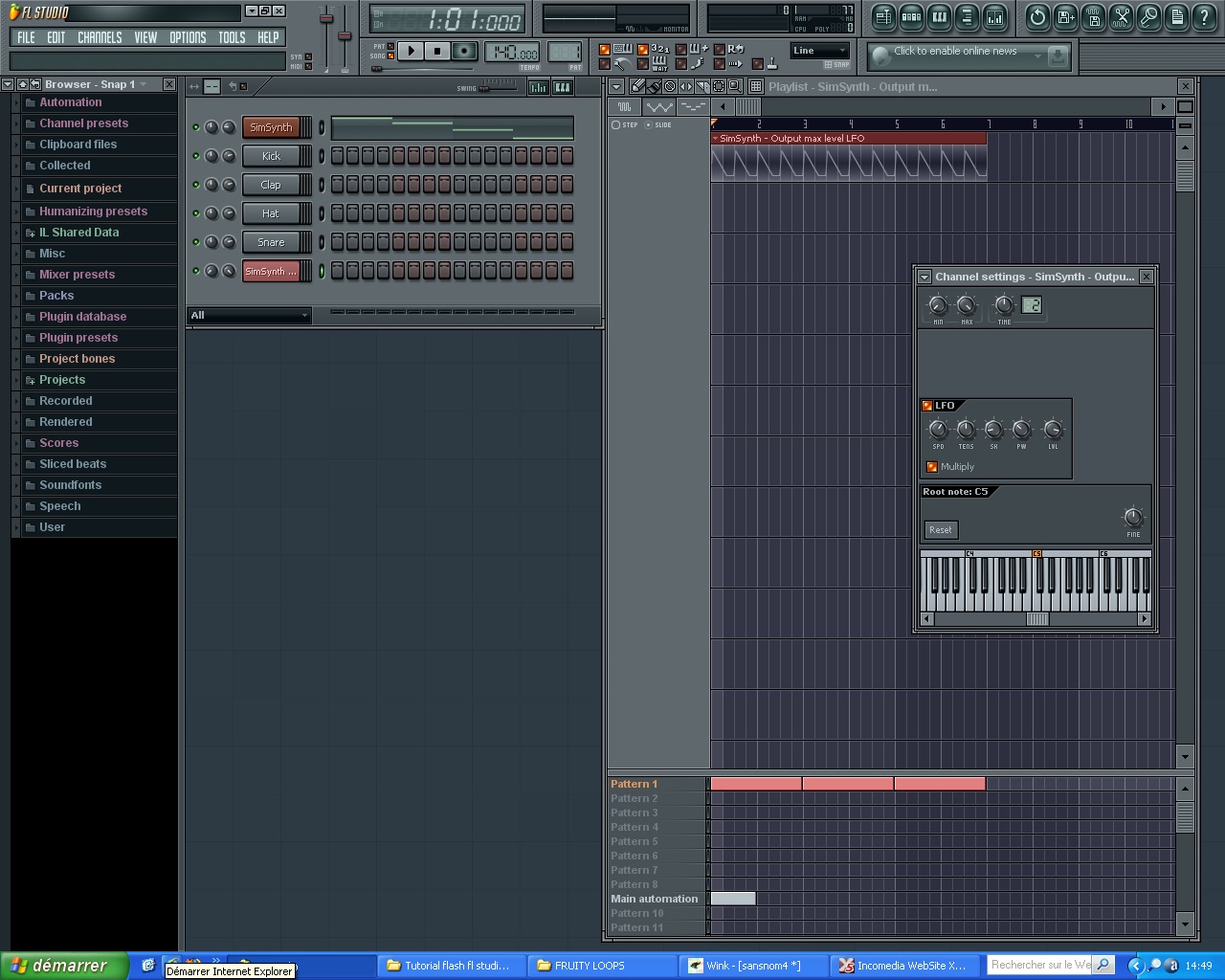Select the slice tool in Playlist
The width and height of the screenshot is (1225, 980).
pyautogui.click(x=702, y=86)
